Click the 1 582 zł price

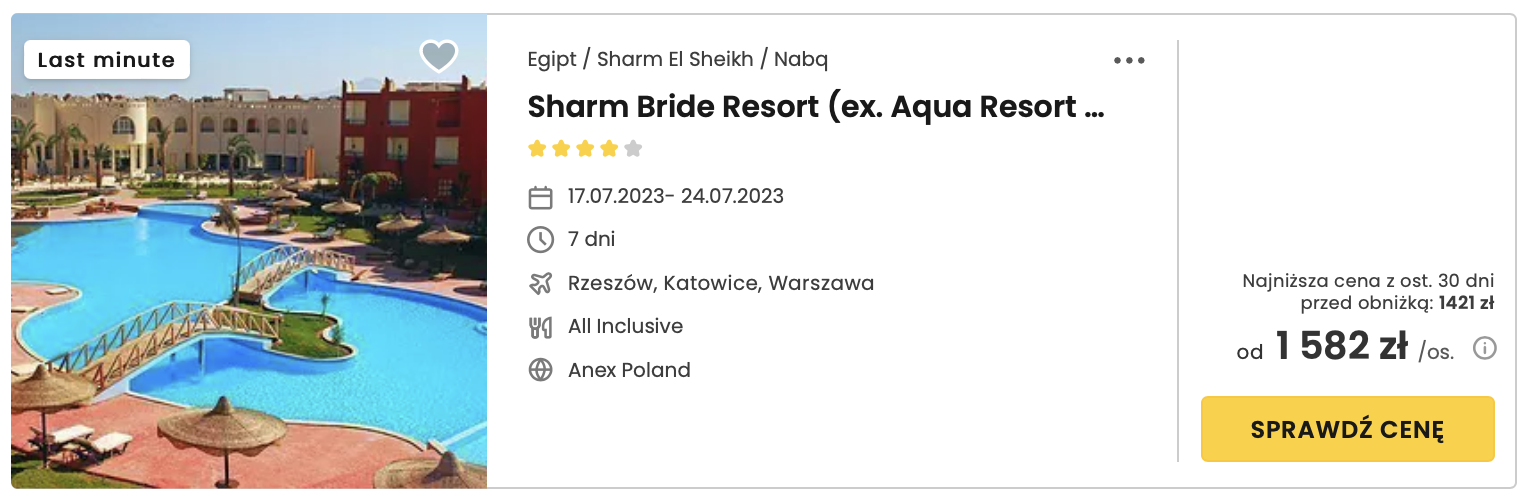click(x=1341, y=347)
